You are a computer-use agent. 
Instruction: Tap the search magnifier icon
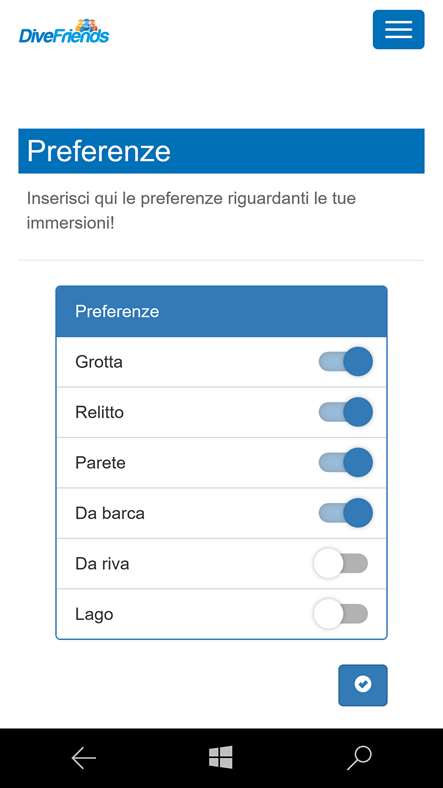[x=359, y=758]
